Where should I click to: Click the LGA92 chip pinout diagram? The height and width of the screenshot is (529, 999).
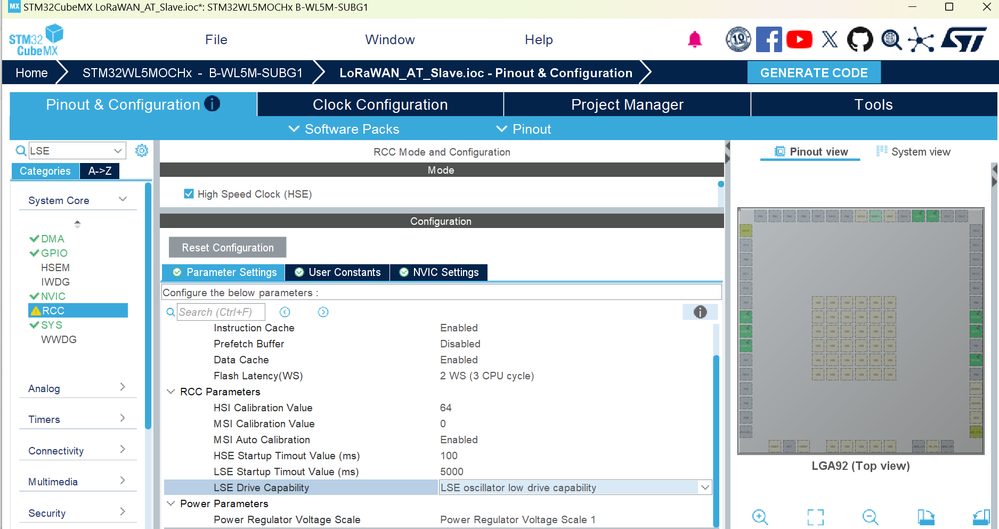coord(861,331)
